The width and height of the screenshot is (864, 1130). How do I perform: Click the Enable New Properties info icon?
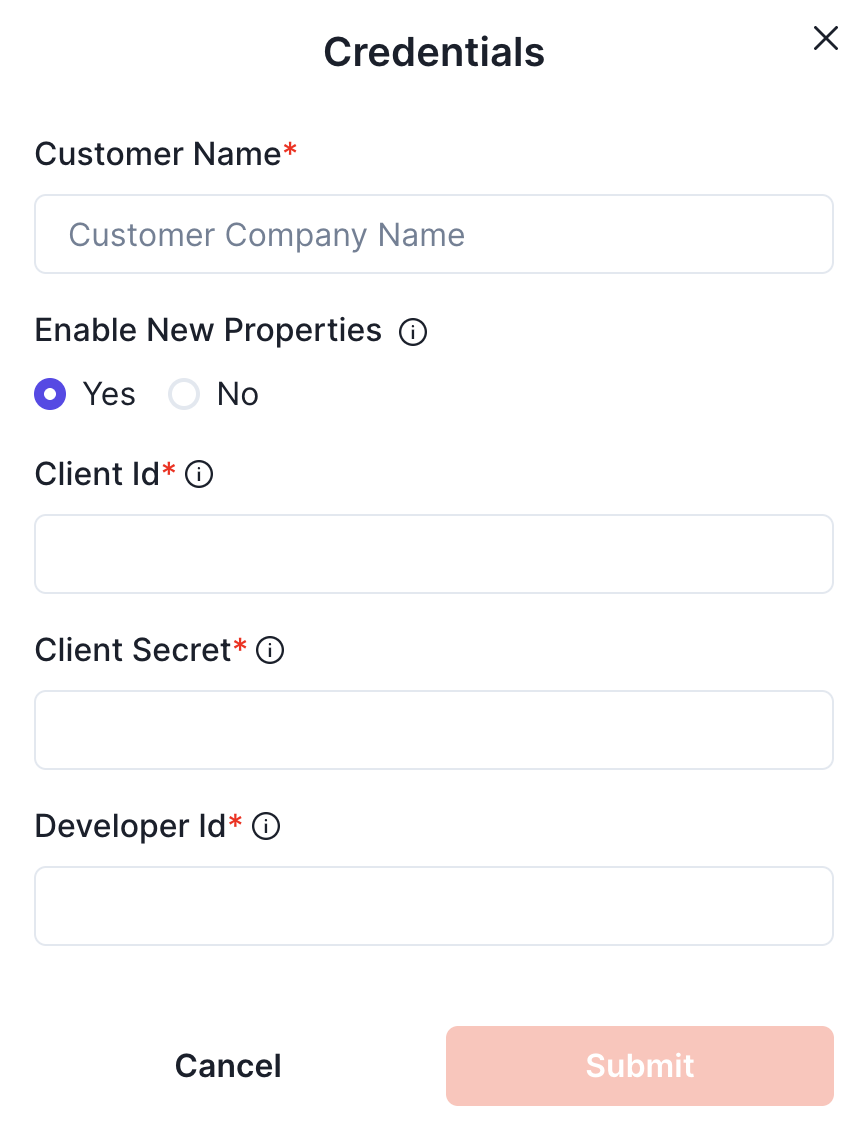coord(413,332)
